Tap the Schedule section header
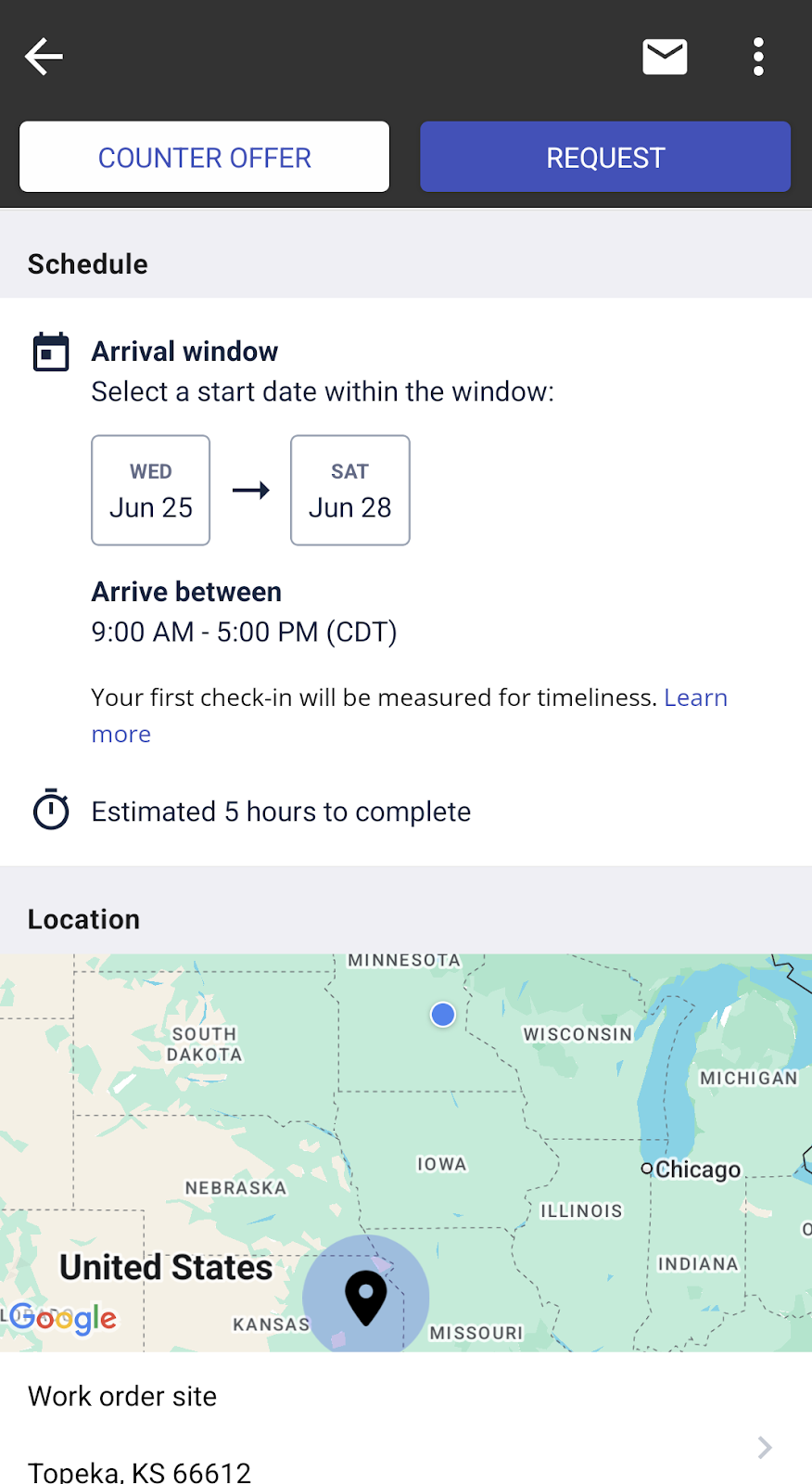The height and width of the screenshot is (1484, 812). (88, 264)
